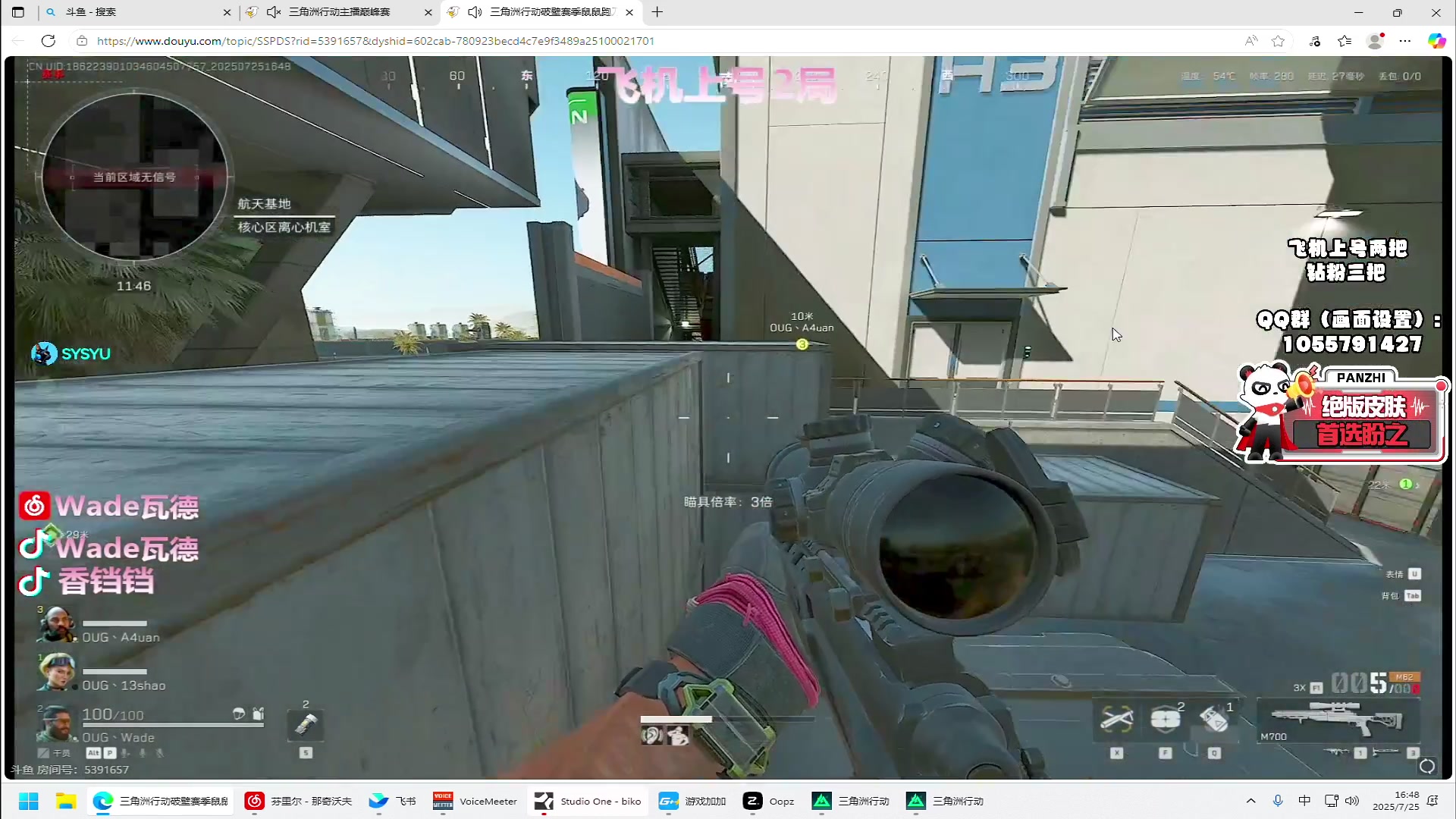
Task: Open a new browser tab
Action: click(x=657, y=12)
